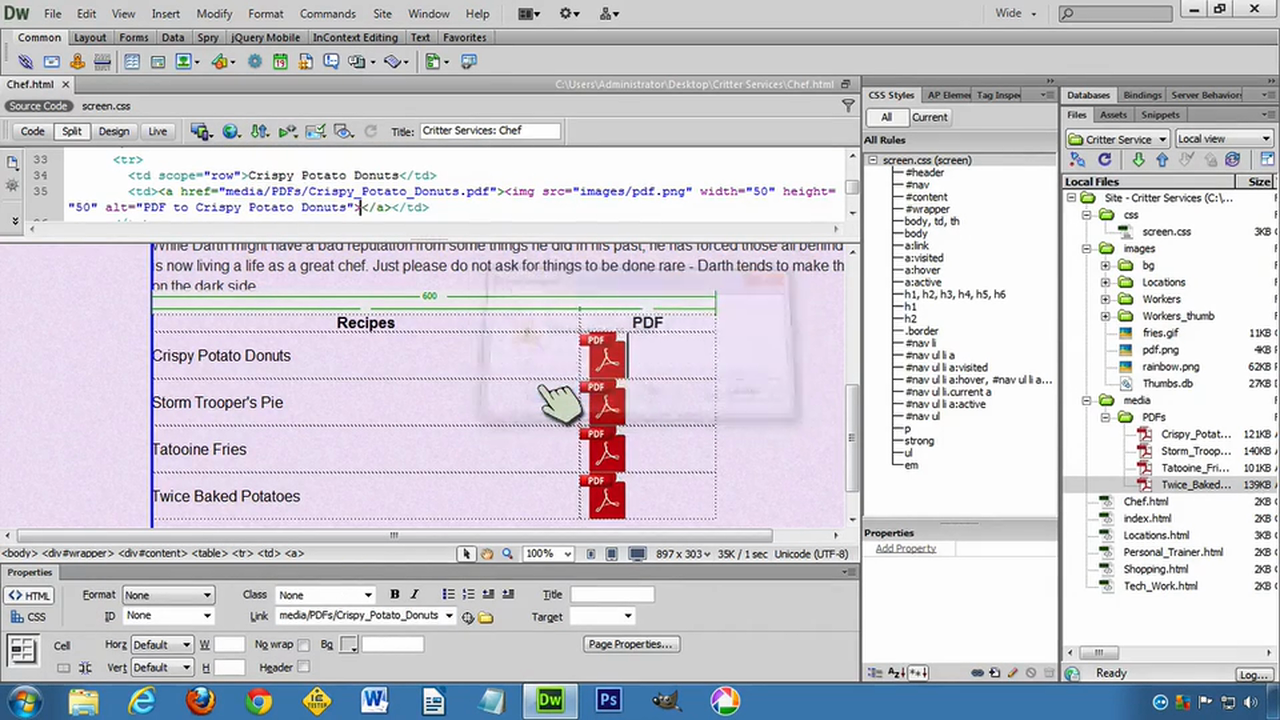Click the Page Properties button
The height and width of the screenshot is (720, 1280).
point(630,644)
